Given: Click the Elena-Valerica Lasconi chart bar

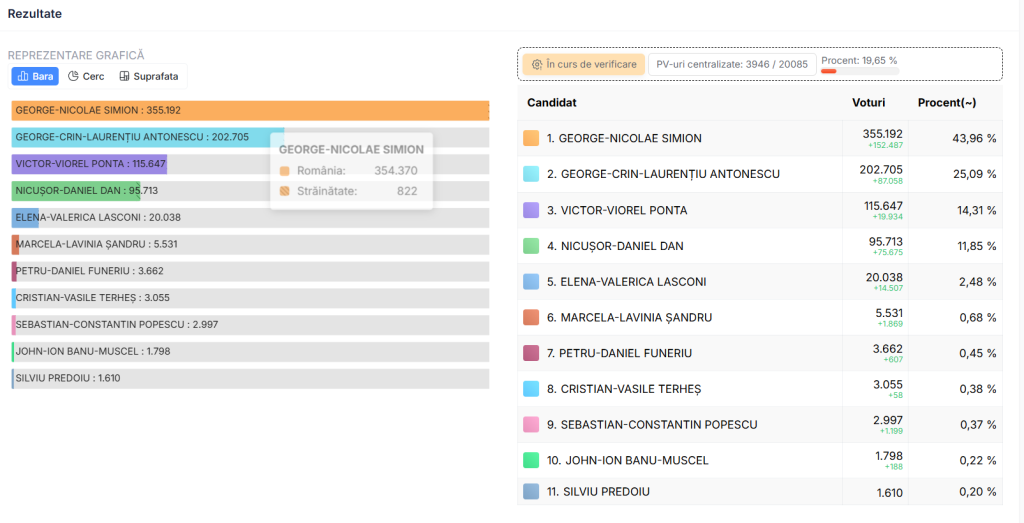Looking at the screenshot, I should [26, 217].
